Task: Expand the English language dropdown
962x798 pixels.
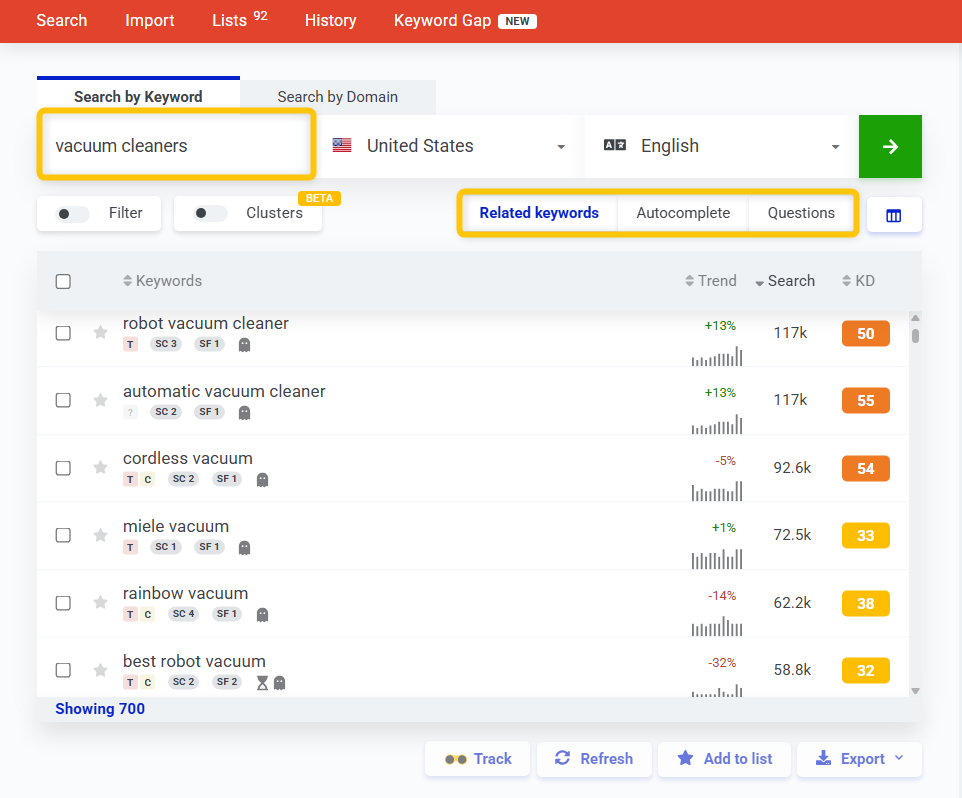Action: point(721,146)
